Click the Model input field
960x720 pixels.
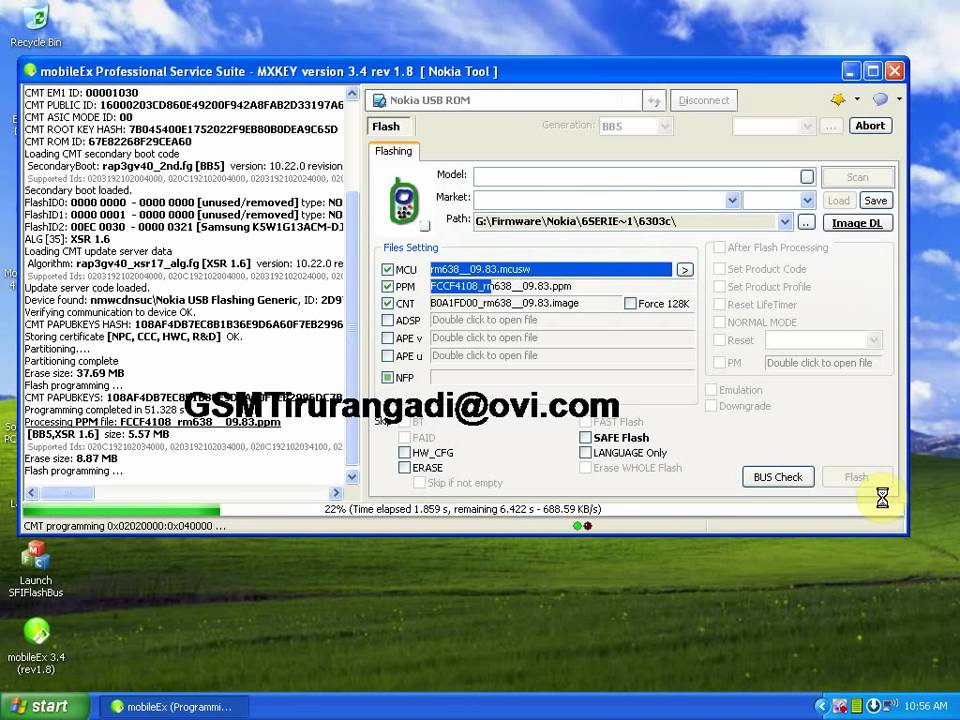coord(645,177)
